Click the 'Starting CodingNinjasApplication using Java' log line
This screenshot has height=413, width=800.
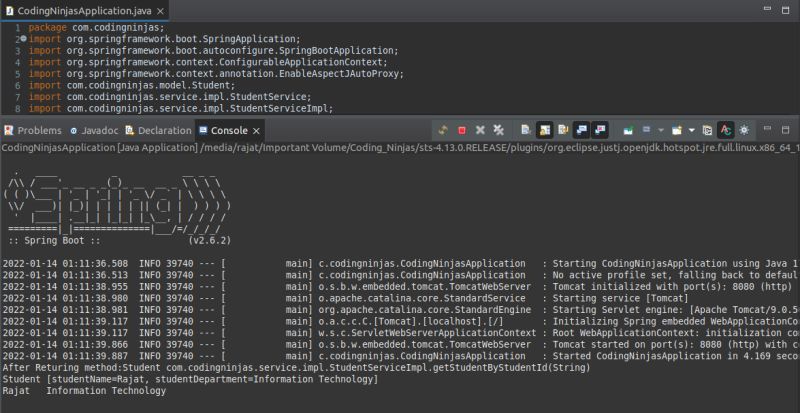401,263
